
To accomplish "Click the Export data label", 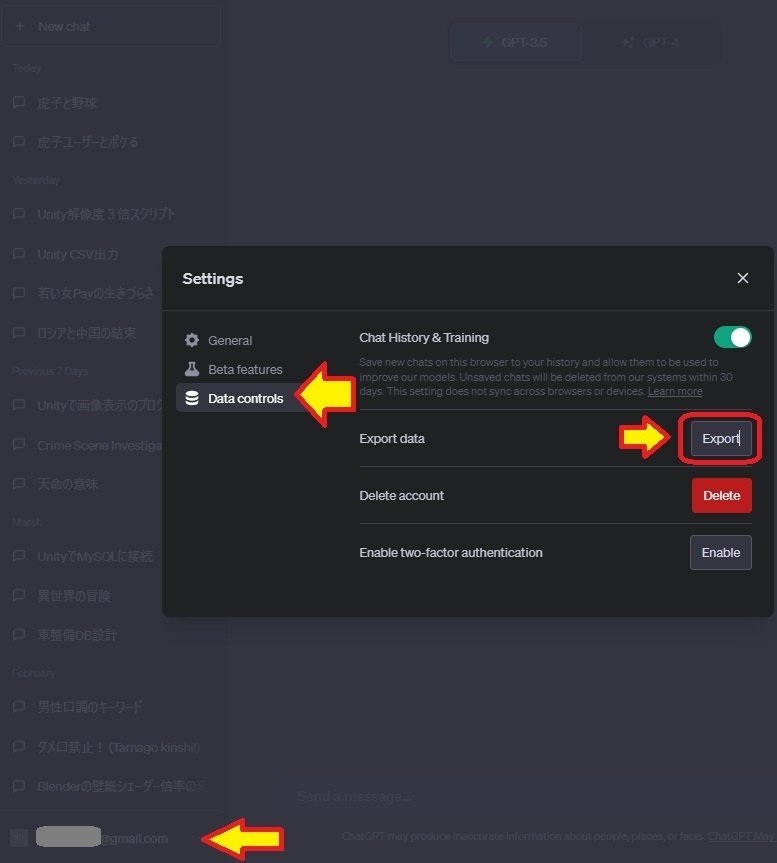I will [392, 439].
